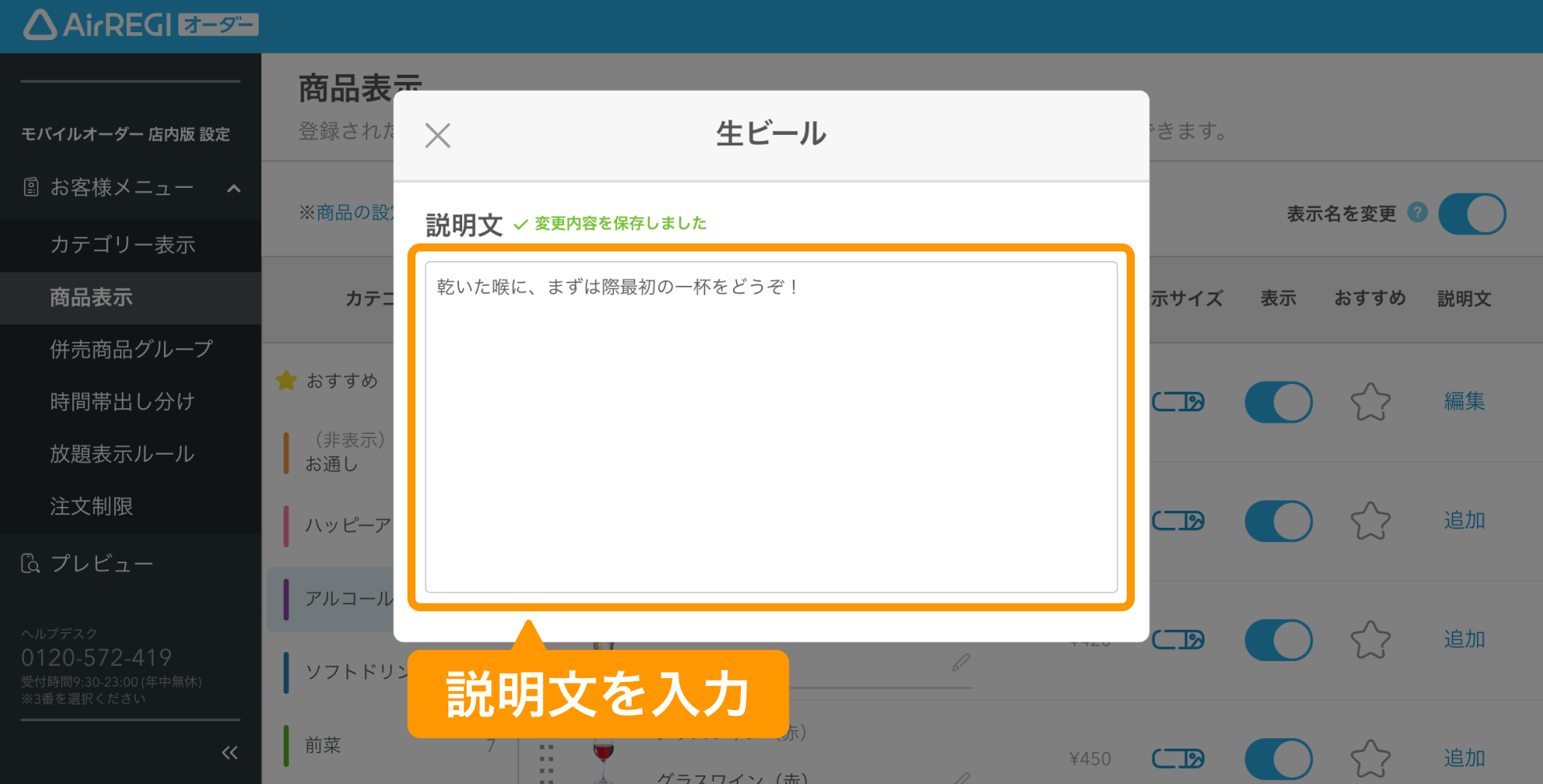Screen dimensions: 1543x784
Task: Select the アルコール category
Action: [331, 598]
